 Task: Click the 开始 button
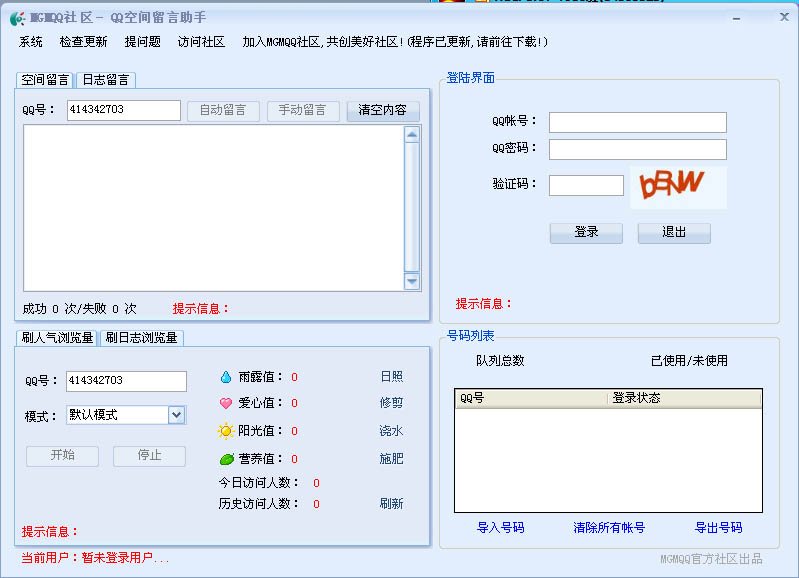63,456
